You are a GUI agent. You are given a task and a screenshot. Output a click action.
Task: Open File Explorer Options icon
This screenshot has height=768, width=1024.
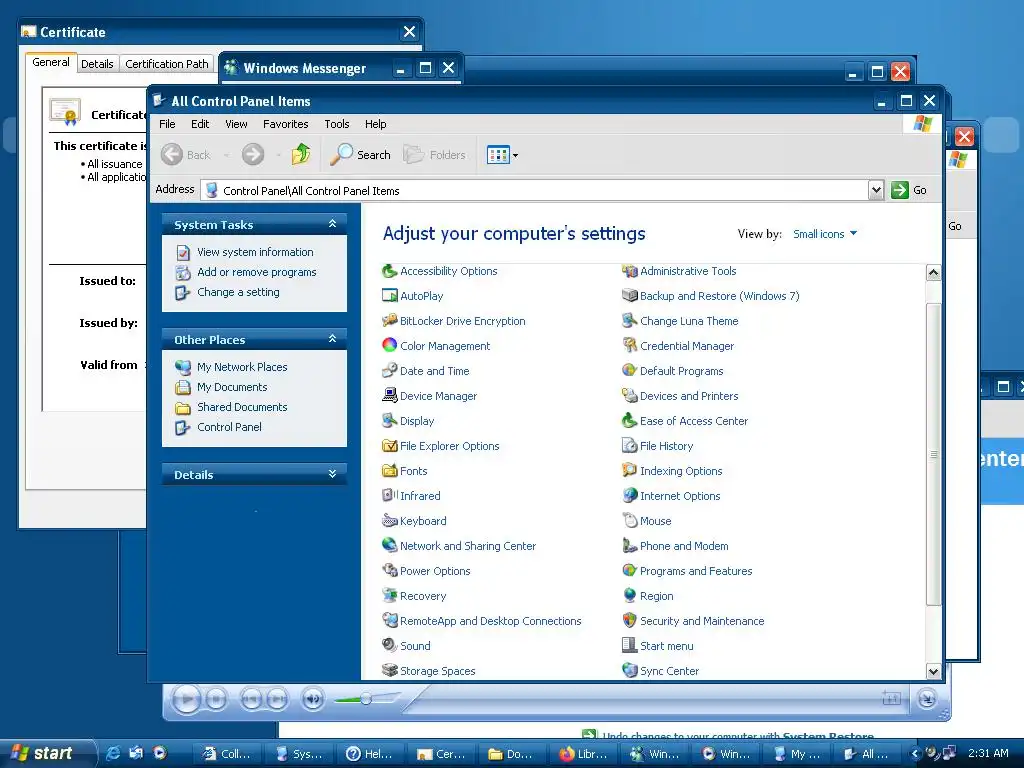390,446
